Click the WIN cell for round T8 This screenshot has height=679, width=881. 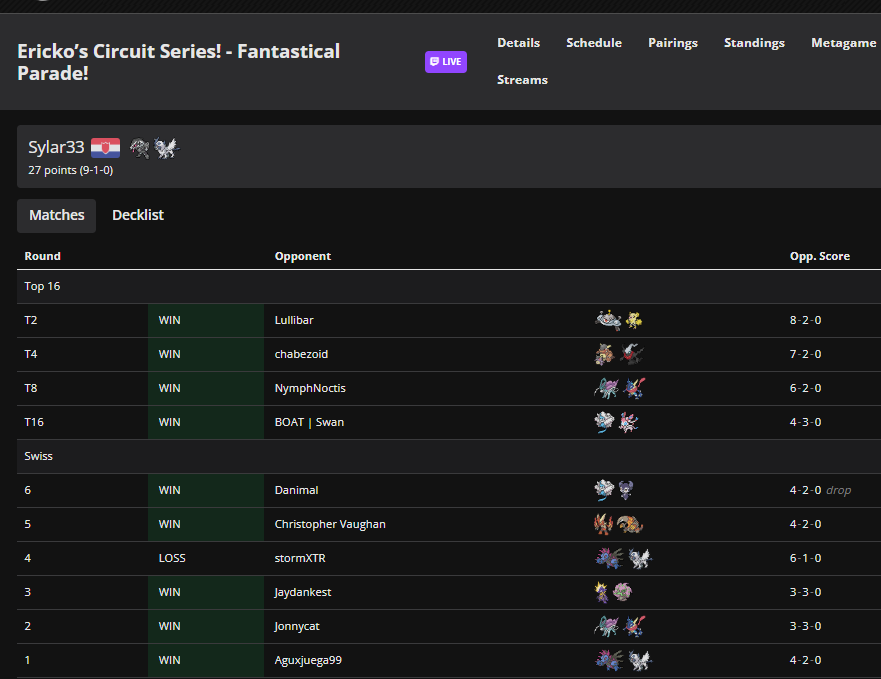click(206, 388)
